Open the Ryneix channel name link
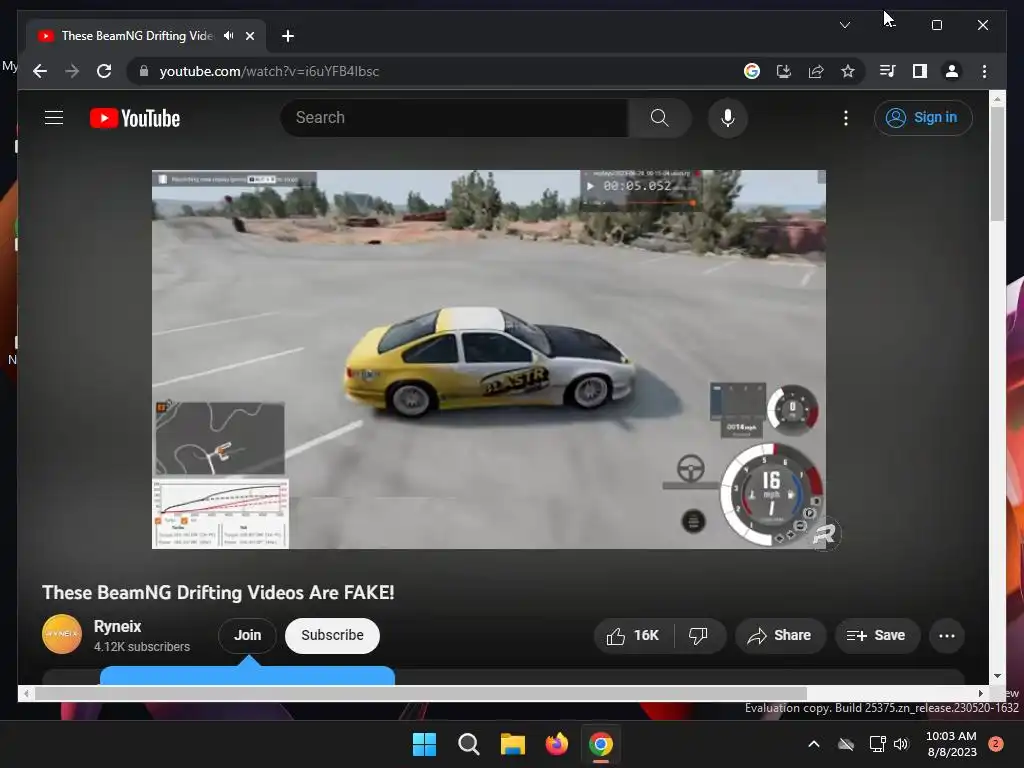This screenshot has height=768, width=1024. [118, 626]
